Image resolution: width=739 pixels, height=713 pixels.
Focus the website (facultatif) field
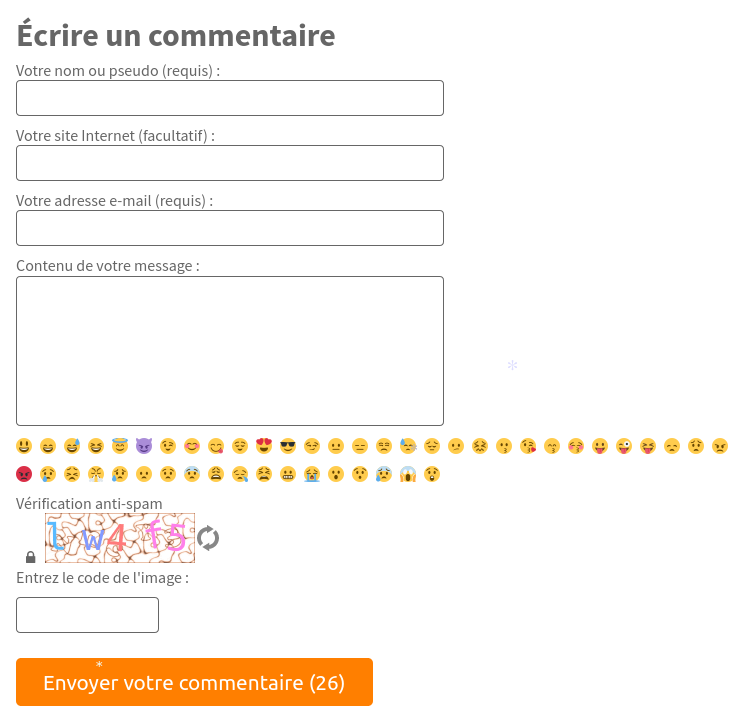(x=230, y=163)
